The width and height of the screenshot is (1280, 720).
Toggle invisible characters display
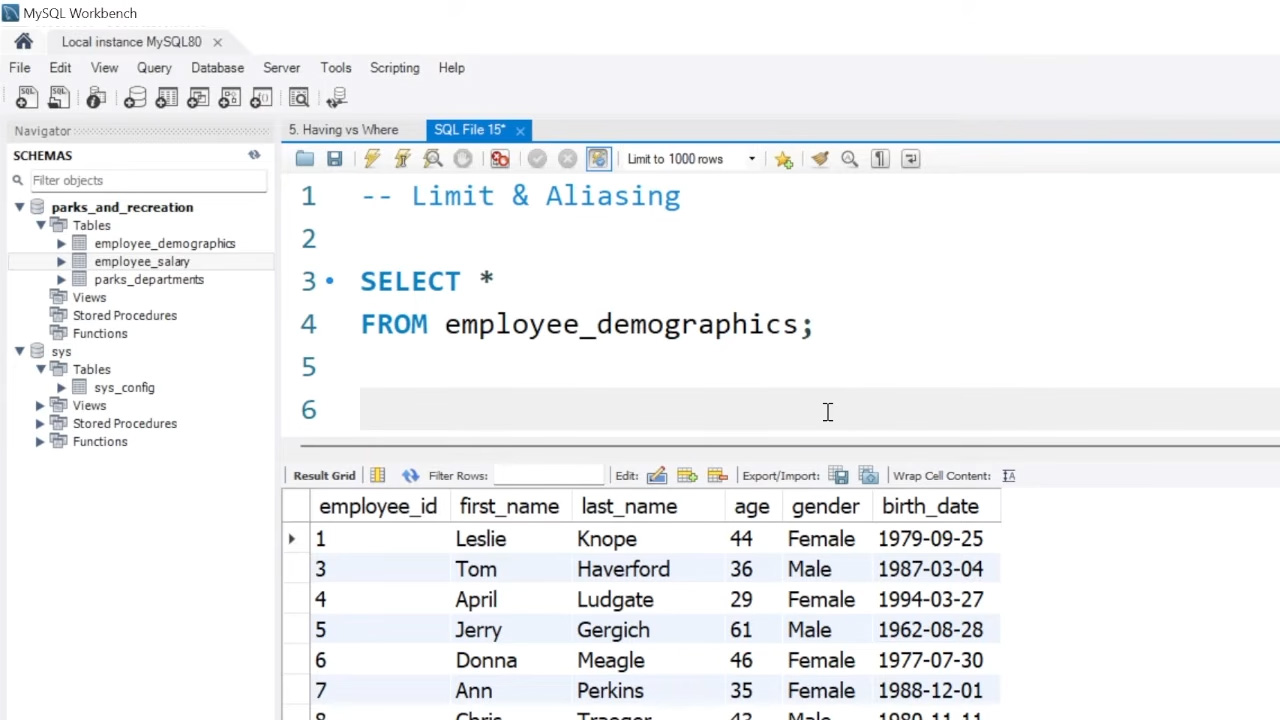(x=880, y=159)
